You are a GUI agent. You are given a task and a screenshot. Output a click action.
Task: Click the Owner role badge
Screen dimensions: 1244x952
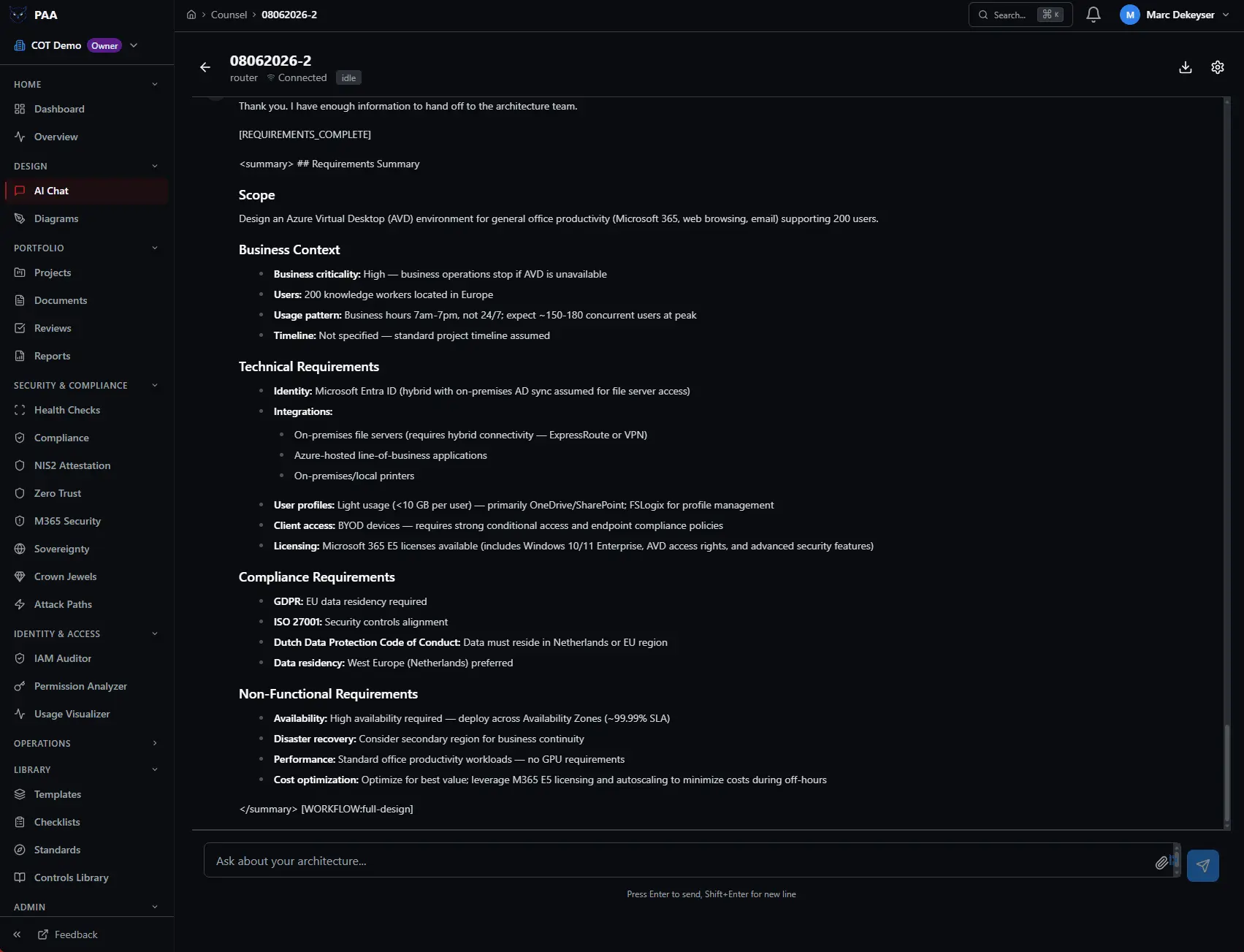point(104,45)
